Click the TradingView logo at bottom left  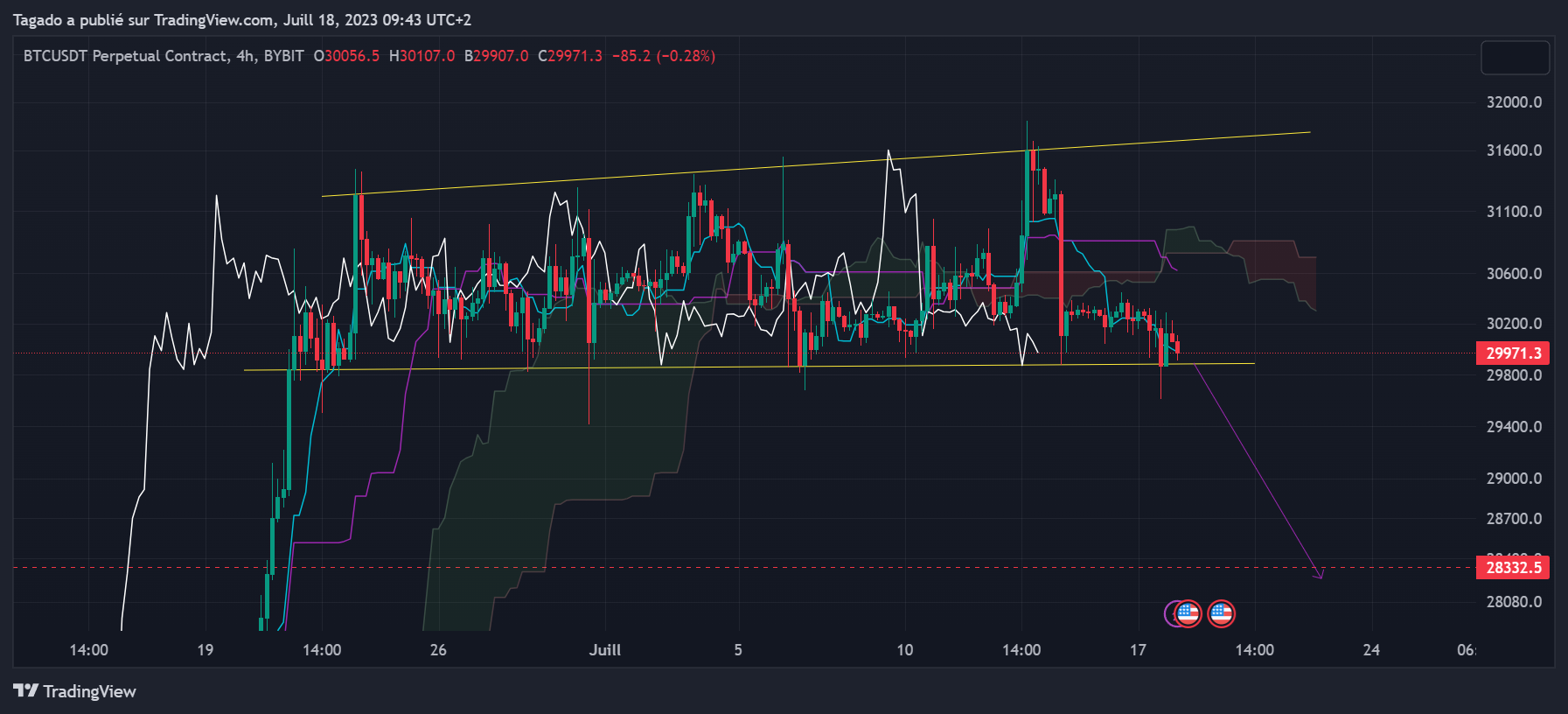tap(75, 691)
